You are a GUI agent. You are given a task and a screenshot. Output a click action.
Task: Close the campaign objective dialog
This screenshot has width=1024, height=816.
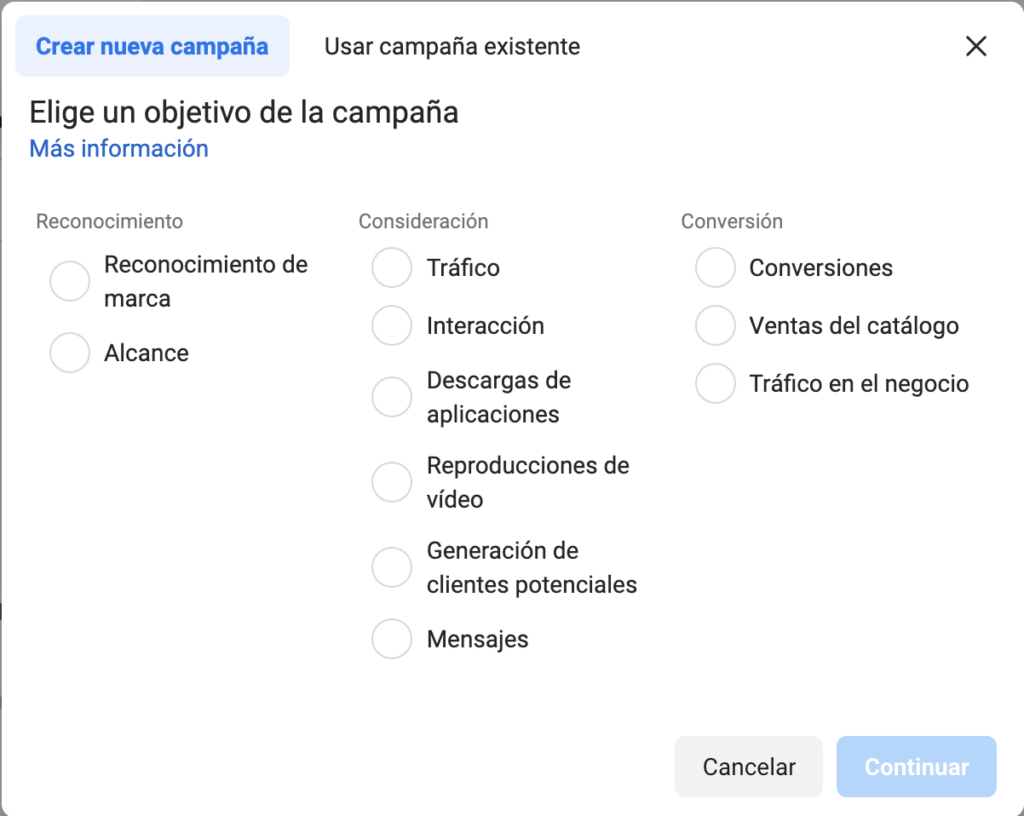(x=976, y=46)
